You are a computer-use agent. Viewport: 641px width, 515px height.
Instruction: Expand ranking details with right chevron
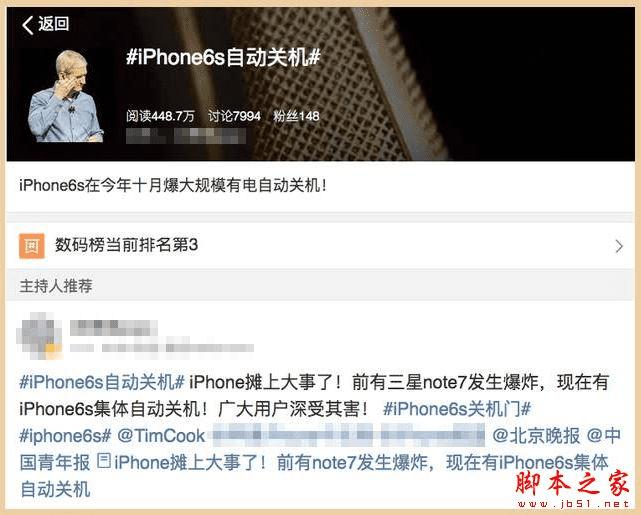pyautogui.click(x=619, y=246)
